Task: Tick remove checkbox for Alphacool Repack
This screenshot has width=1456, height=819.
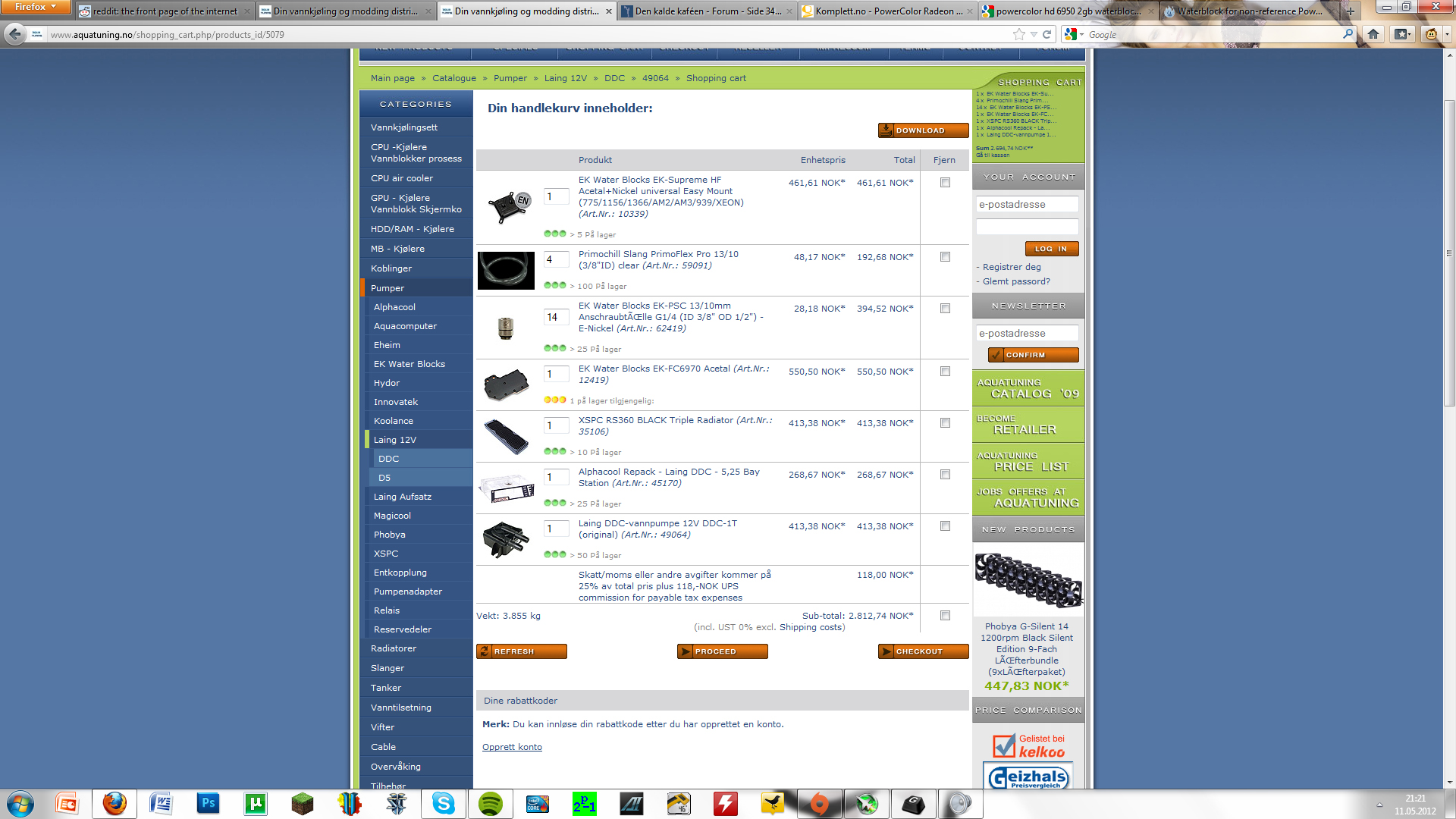Action: click(x=945, y=475)
